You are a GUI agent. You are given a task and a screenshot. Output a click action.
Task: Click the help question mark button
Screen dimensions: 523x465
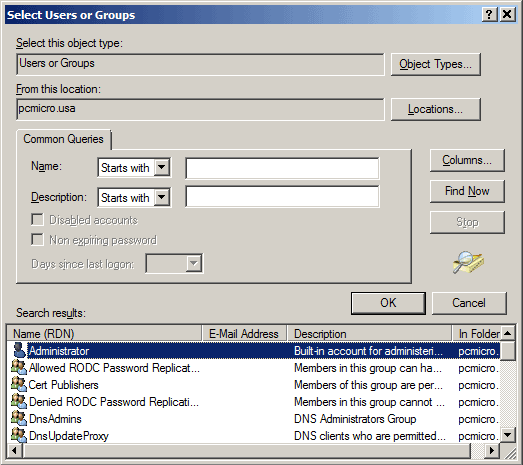coord(489,15)
